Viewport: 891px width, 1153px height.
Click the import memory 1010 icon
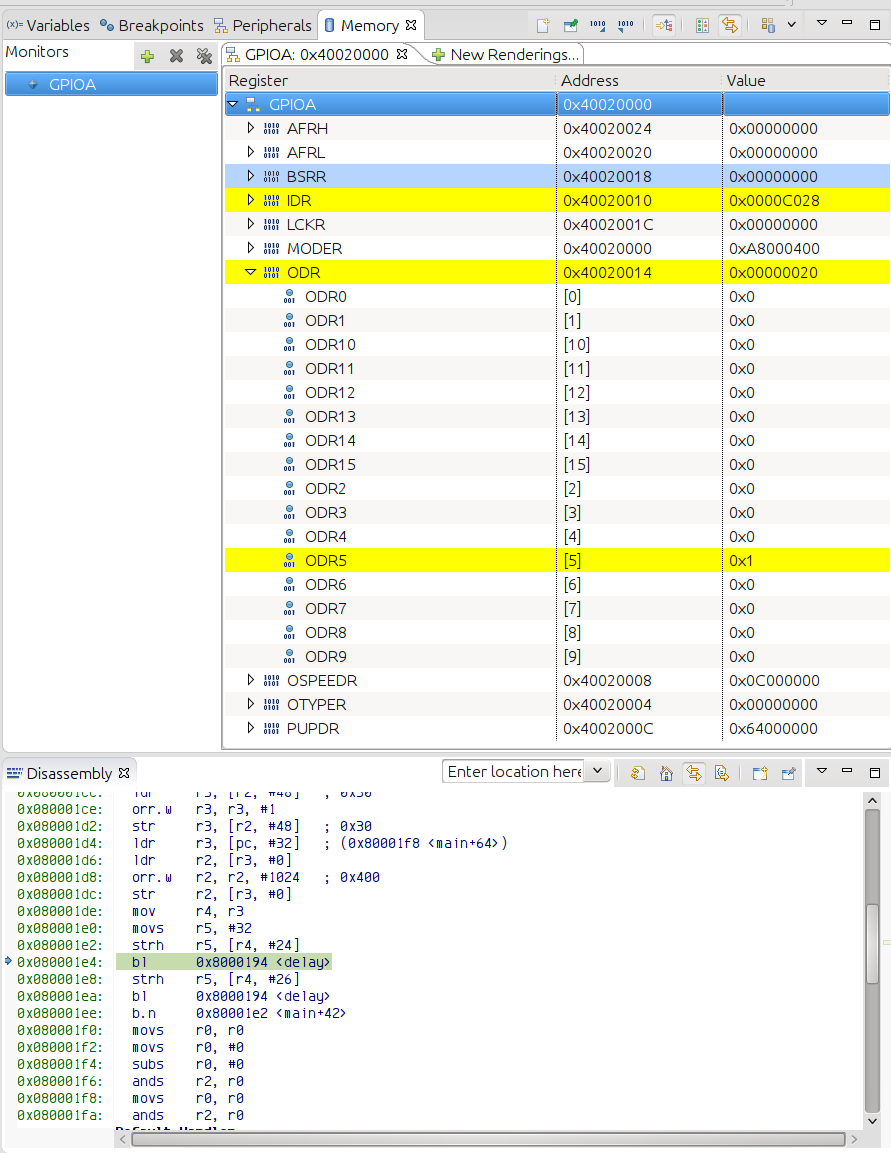(x=598, y=26)
